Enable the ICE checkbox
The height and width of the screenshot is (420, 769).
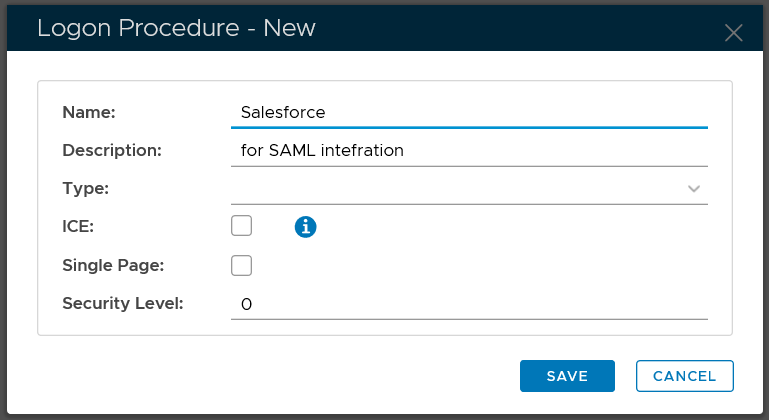point(241,226)
